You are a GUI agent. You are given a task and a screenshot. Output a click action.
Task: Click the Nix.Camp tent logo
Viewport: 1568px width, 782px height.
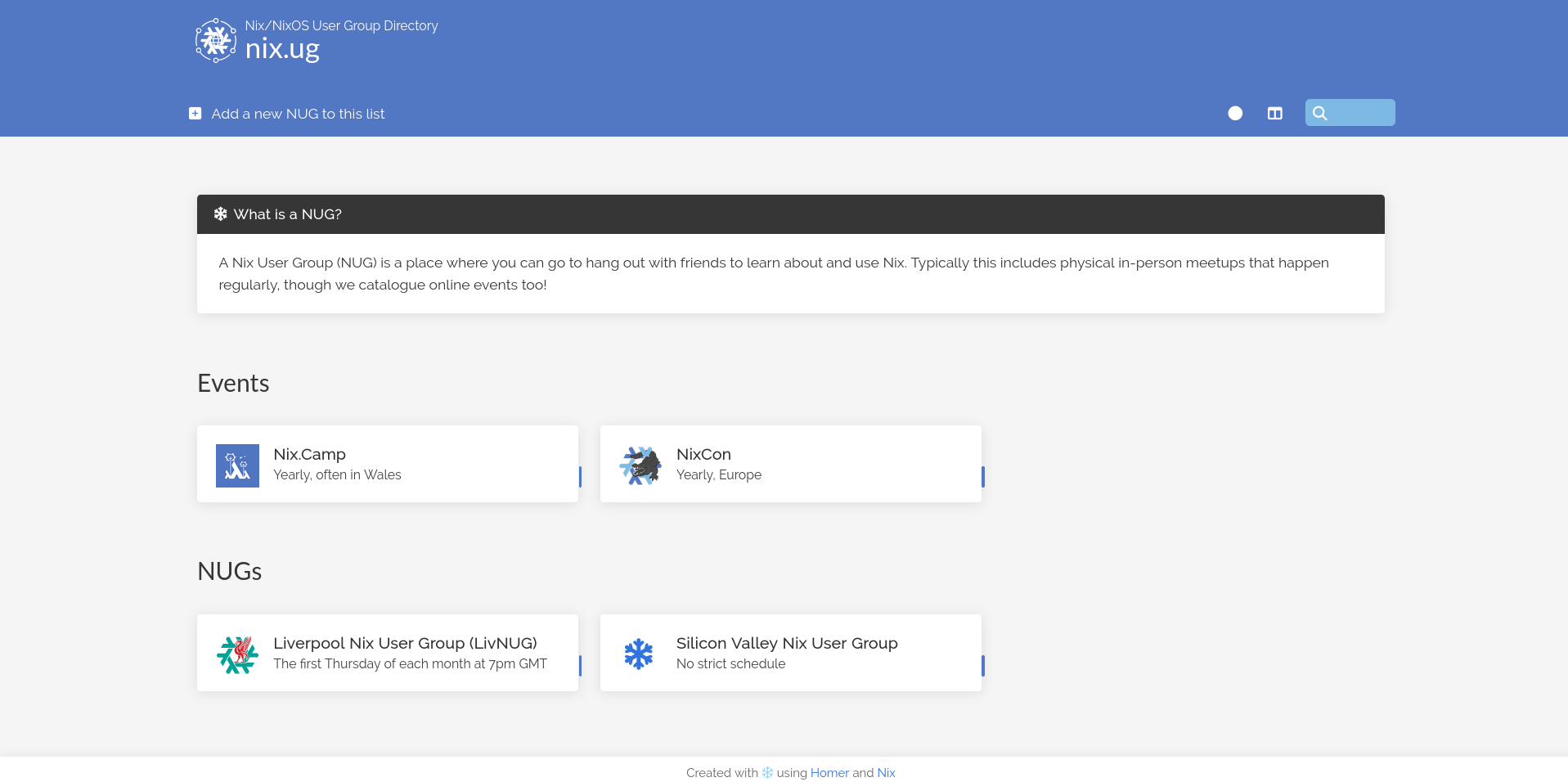point(237,465)
